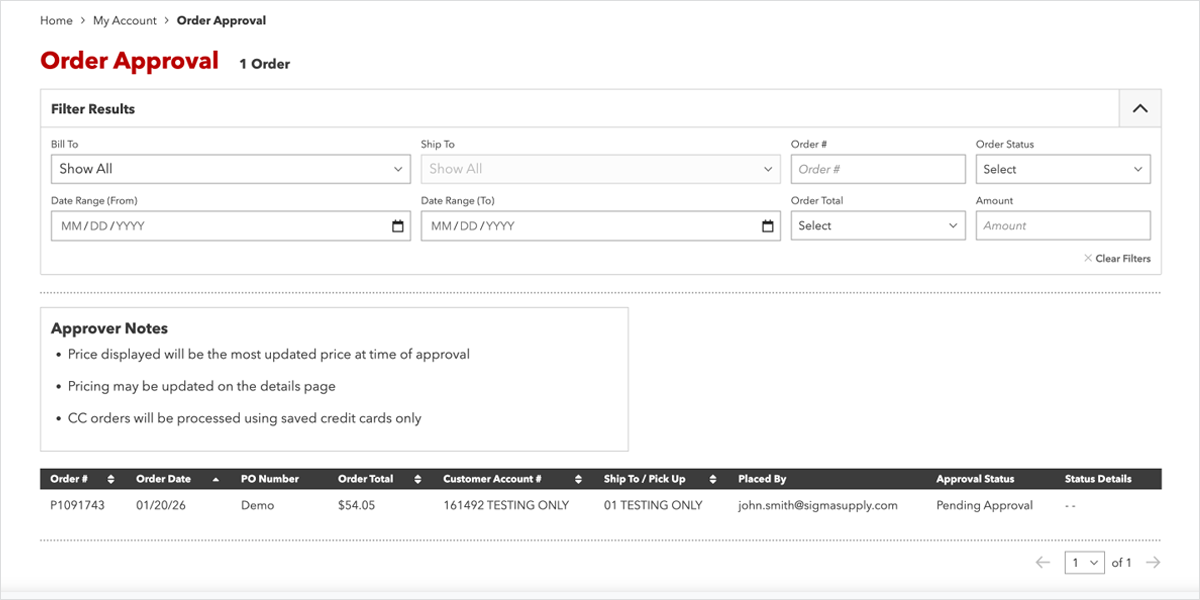Open the page number selector

[1084, 563]
